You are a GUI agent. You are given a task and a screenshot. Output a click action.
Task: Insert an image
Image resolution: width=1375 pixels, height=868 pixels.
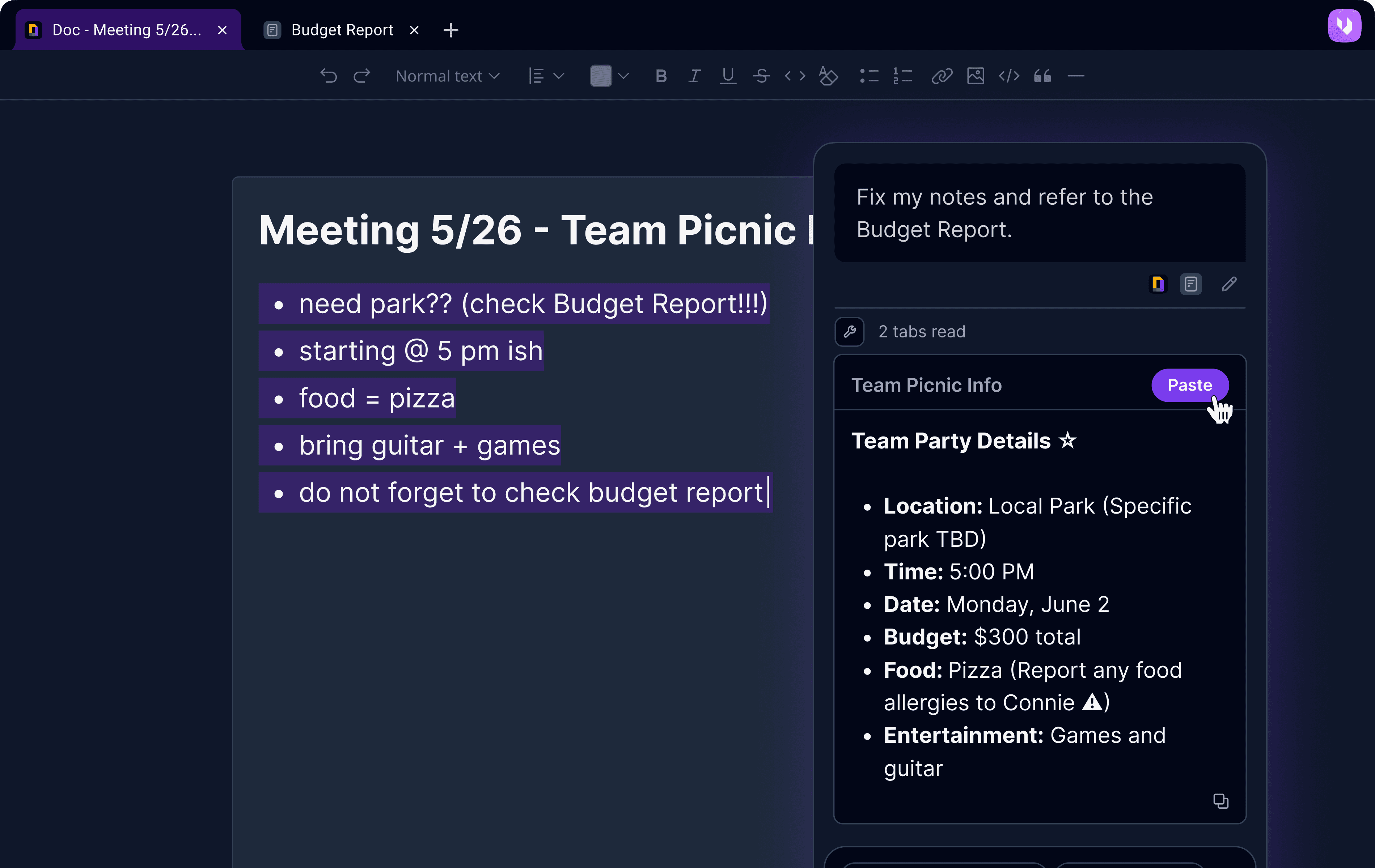(x=976, y=76)
